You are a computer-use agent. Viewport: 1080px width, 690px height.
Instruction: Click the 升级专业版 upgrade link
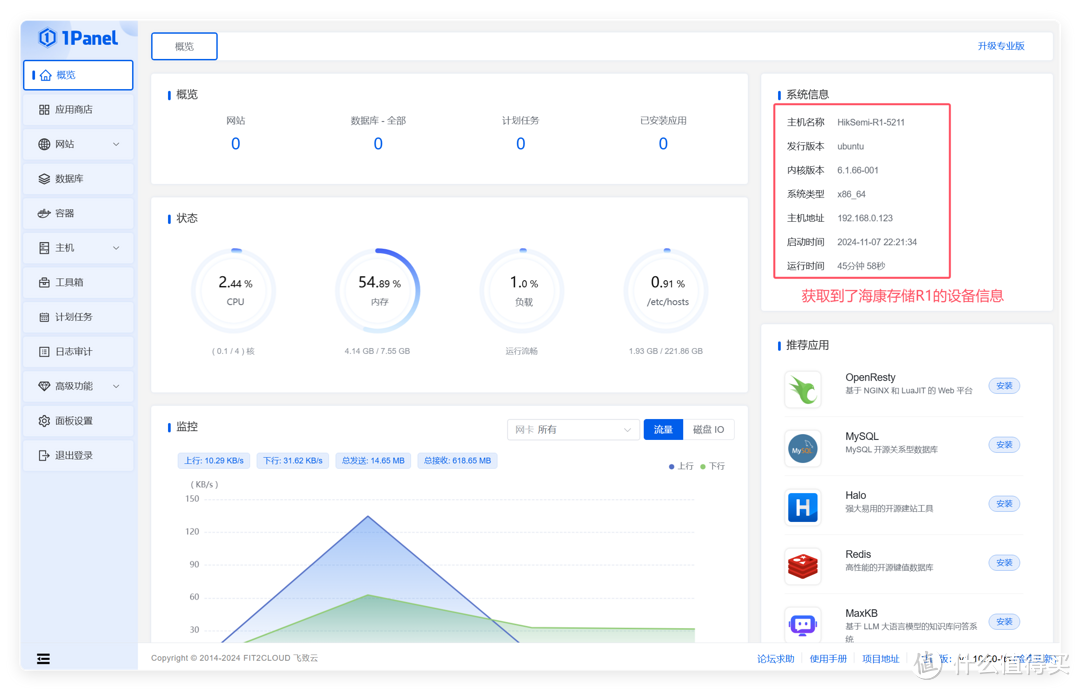1000,46
